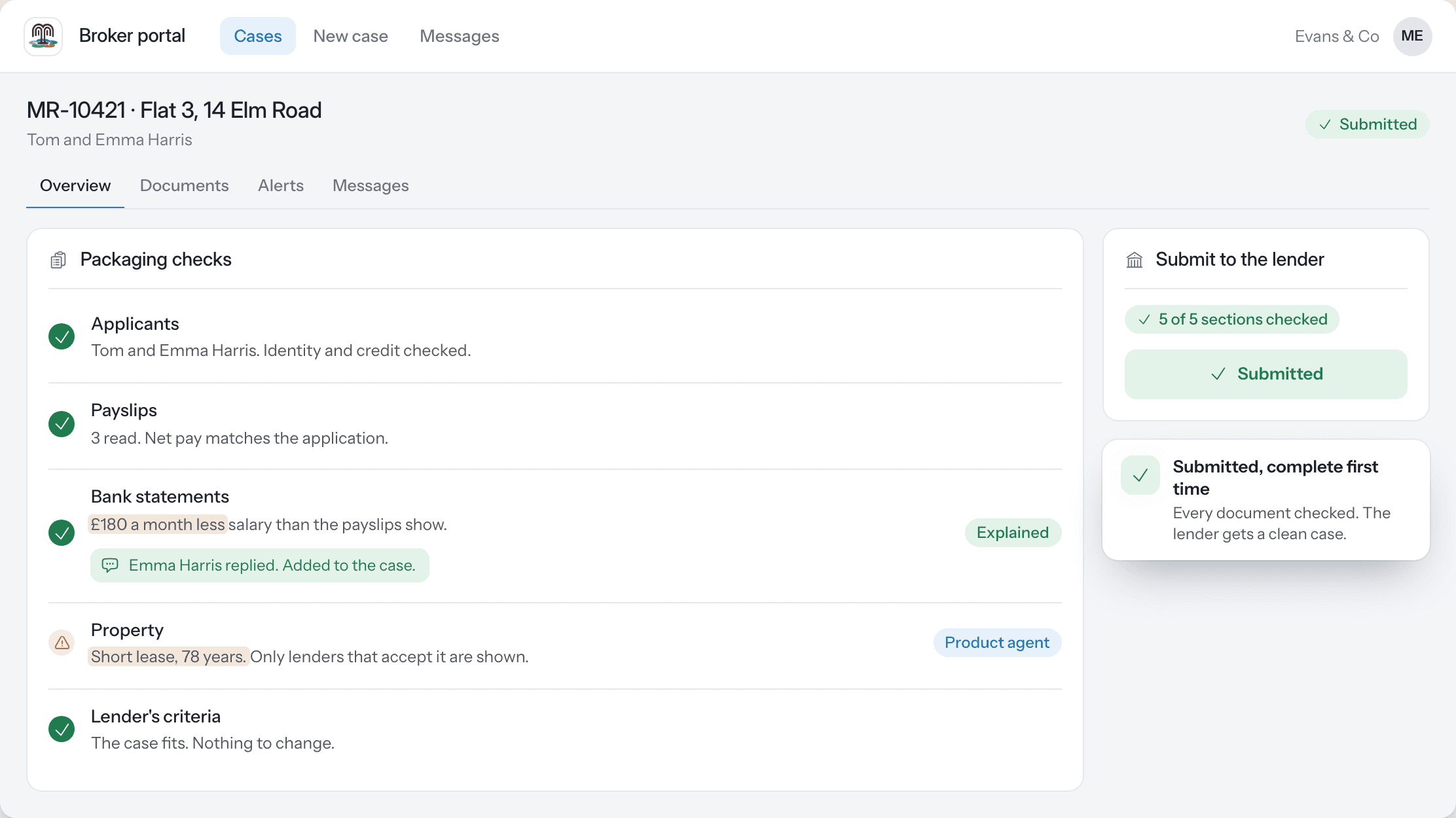Click '3 read. Net pay matches the application.' text
The image size is (1456, 818).
(240, 438)
